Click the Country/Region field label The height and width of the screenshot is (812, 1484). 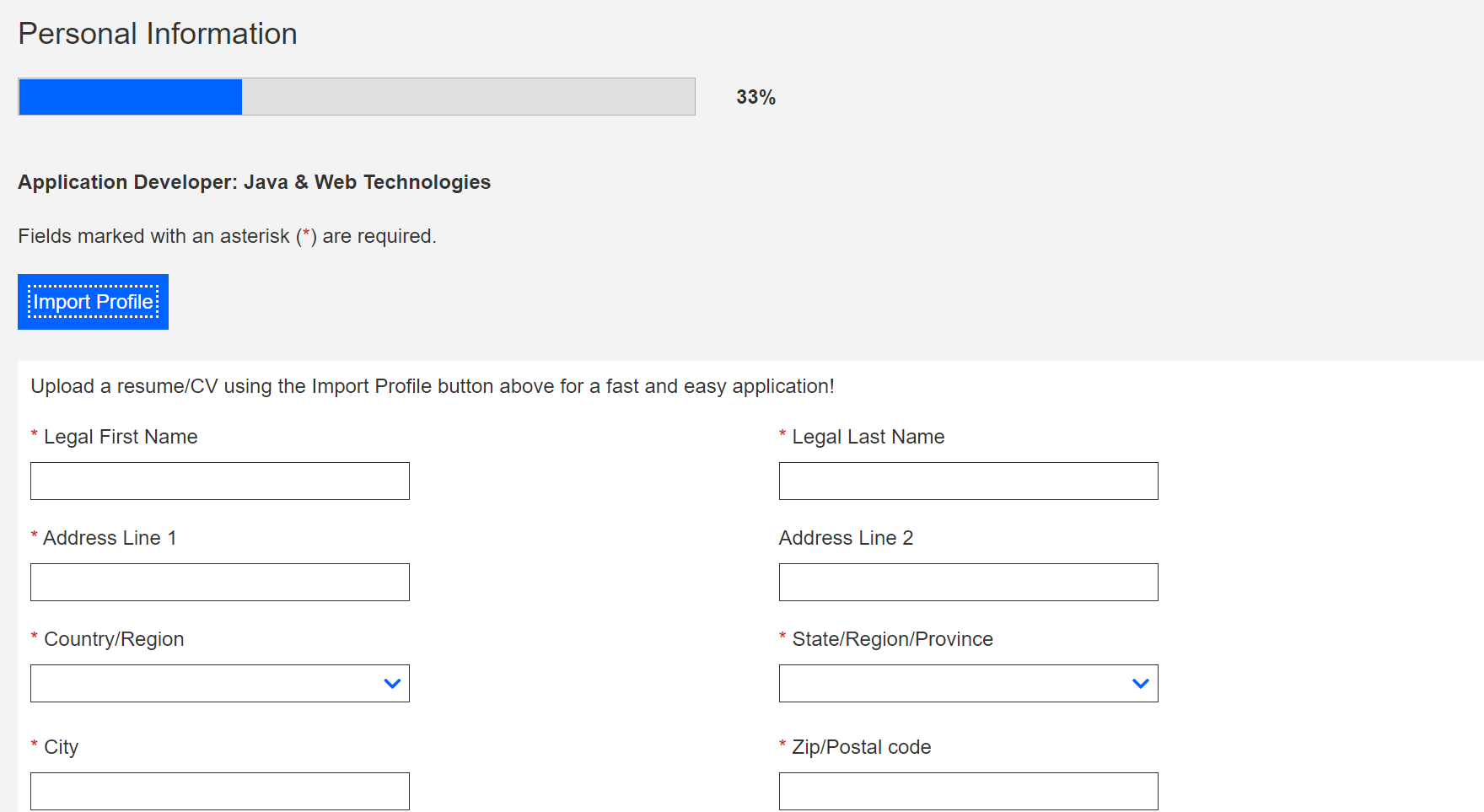click(x=114, y=639)
